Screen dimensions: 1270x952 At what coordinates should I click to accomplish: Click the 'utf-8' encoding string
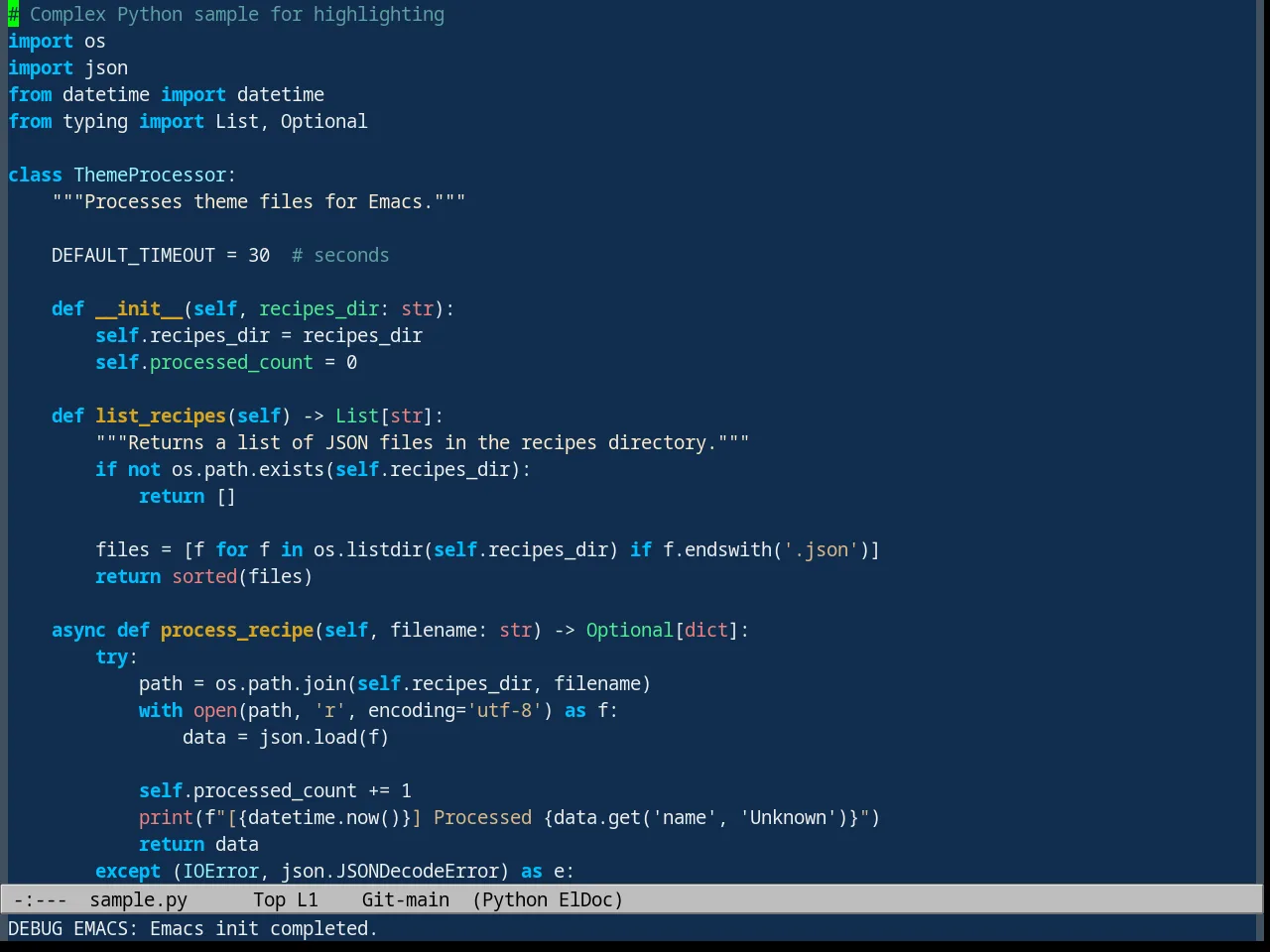tap(504, 710)
